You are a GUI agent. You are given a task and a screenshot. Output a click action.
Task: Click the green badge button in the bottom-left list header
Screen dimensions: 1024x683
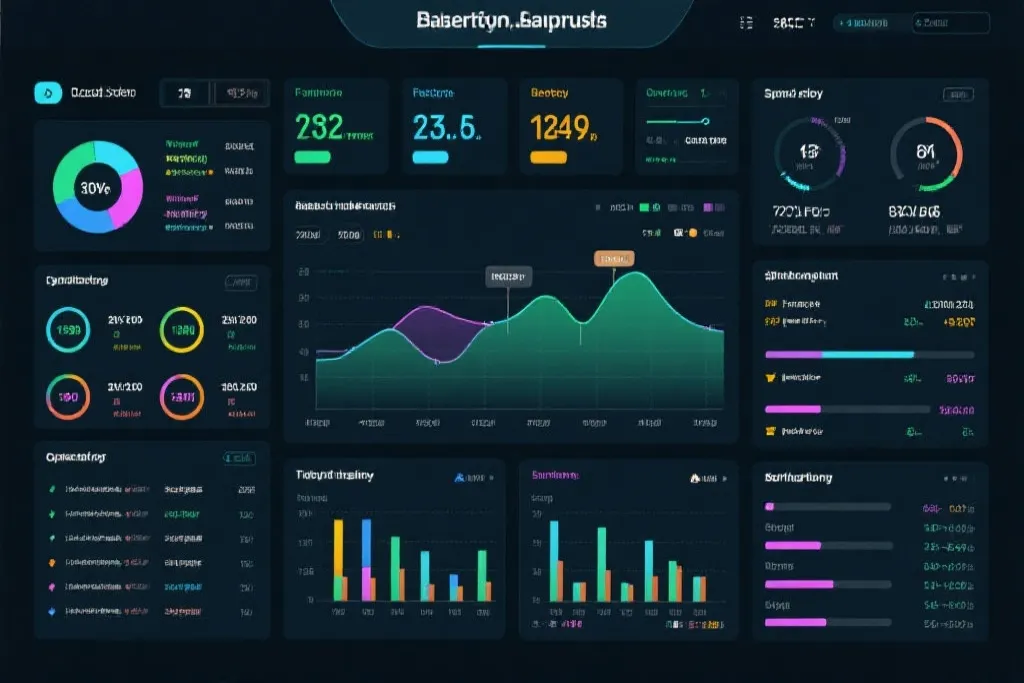point(239,458)
